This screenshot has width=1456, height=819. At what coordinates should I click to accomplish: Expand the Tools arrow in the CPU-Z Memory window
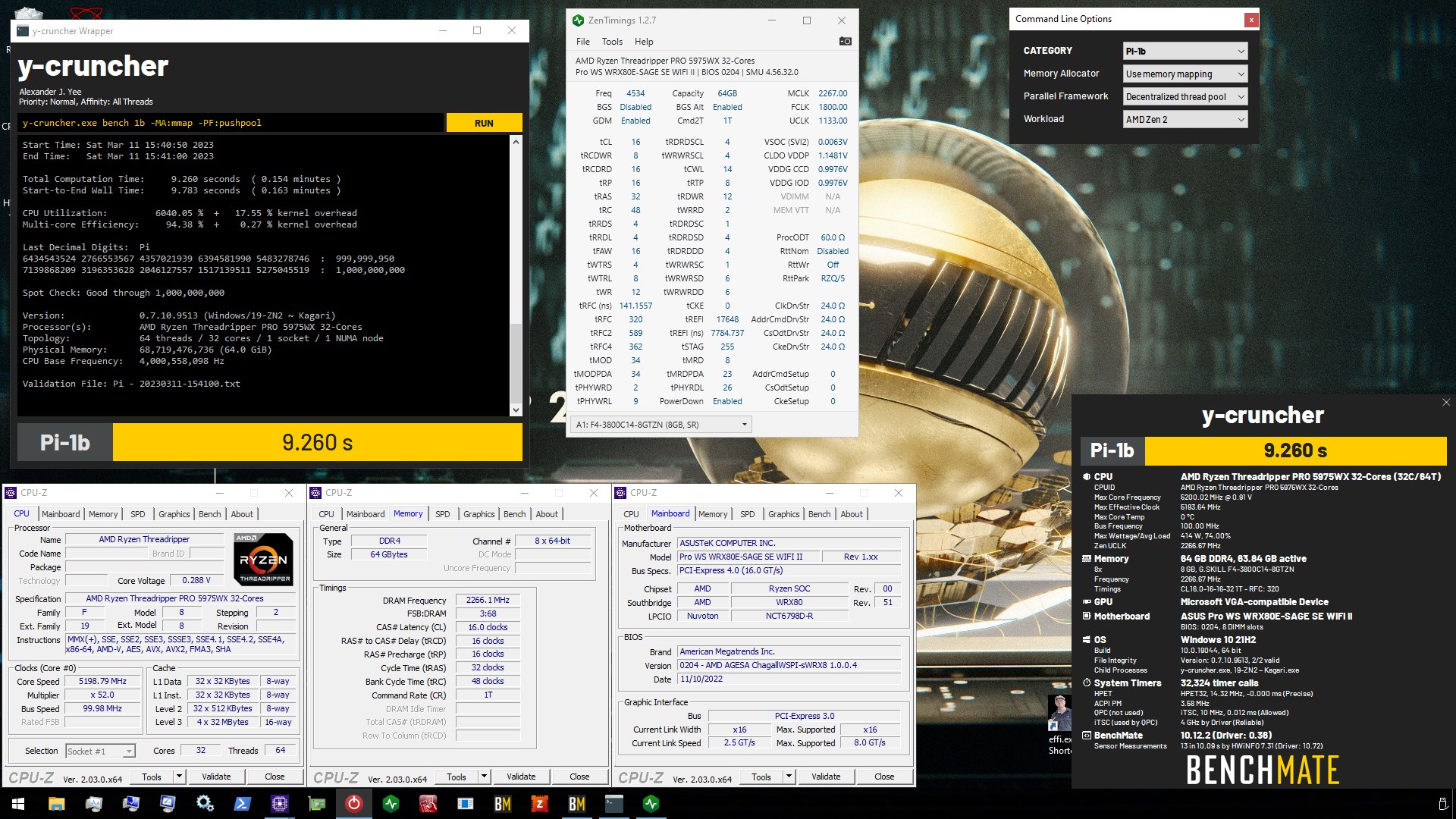(485, 777)
